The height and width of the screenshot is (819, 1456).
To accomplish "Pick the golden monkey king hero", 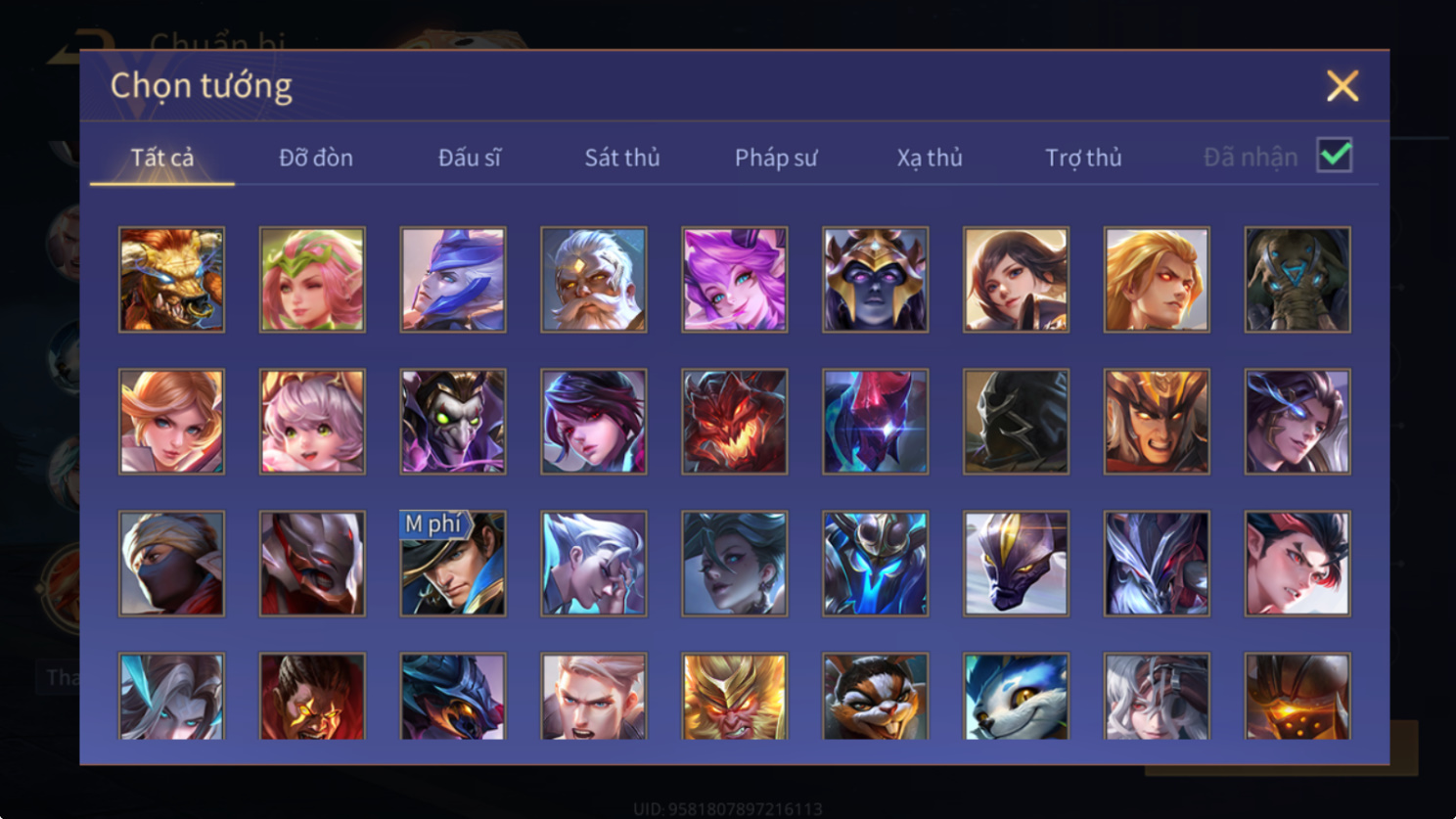I will pos(734,696).
